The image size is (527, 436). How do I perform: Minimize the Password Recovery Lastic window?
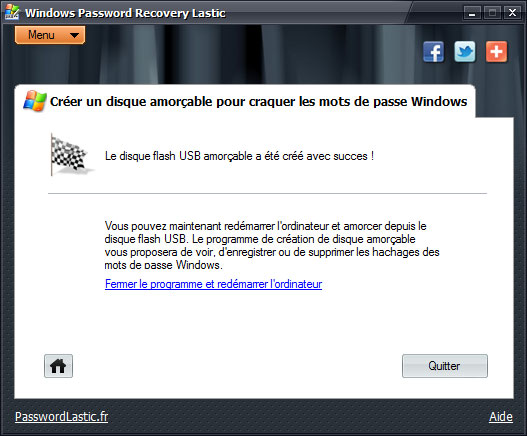click(x=472, y=13)
